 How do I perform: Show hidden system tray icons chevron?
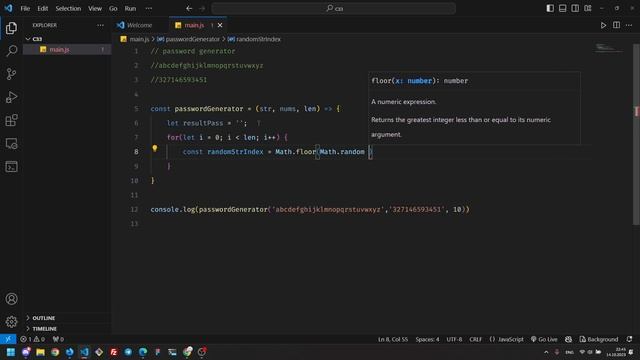click(546, 352)
